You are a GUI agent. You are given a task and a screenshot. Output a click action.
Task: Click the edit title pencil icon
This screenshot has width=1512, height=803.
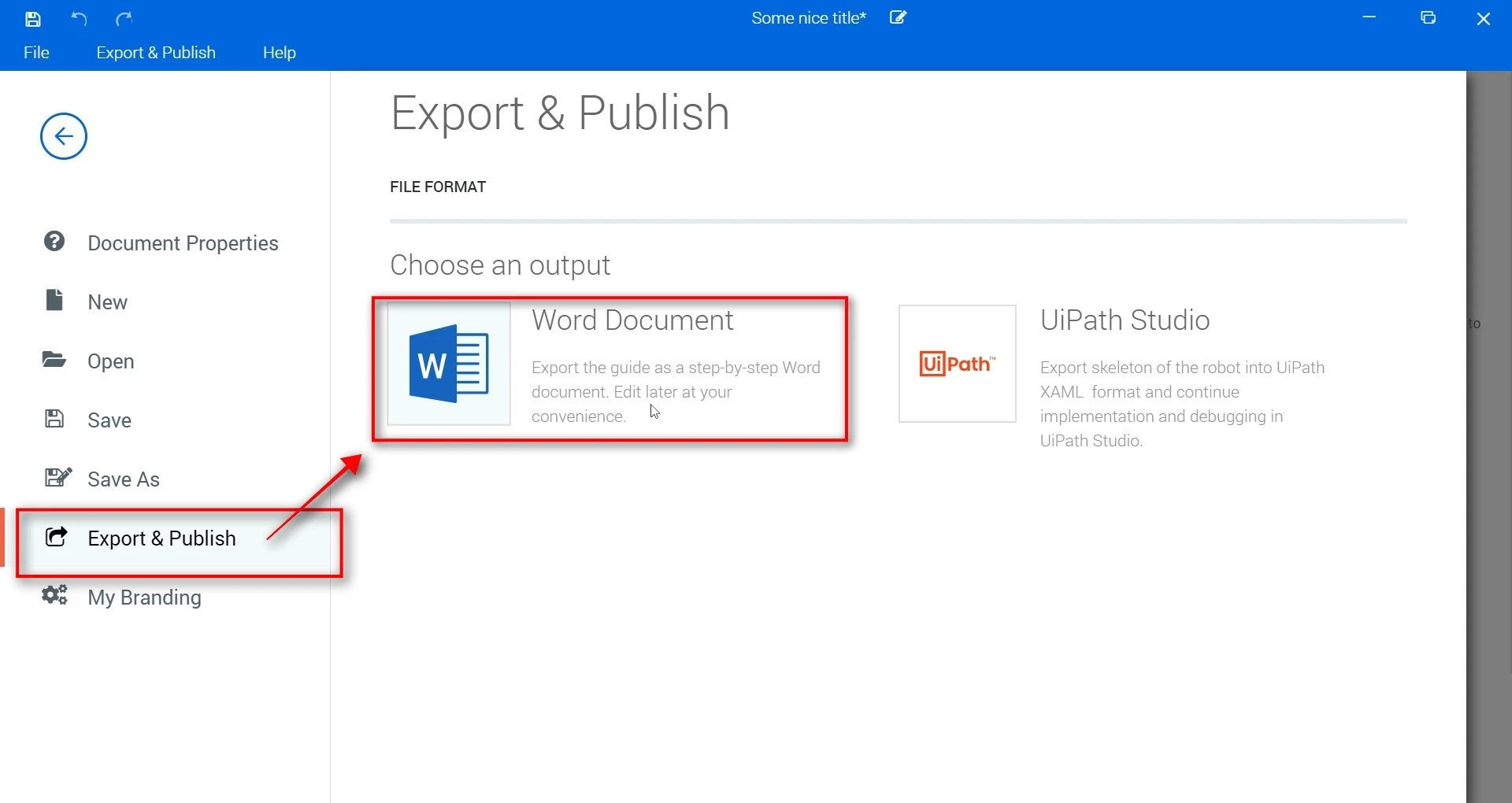pos(899,17)
